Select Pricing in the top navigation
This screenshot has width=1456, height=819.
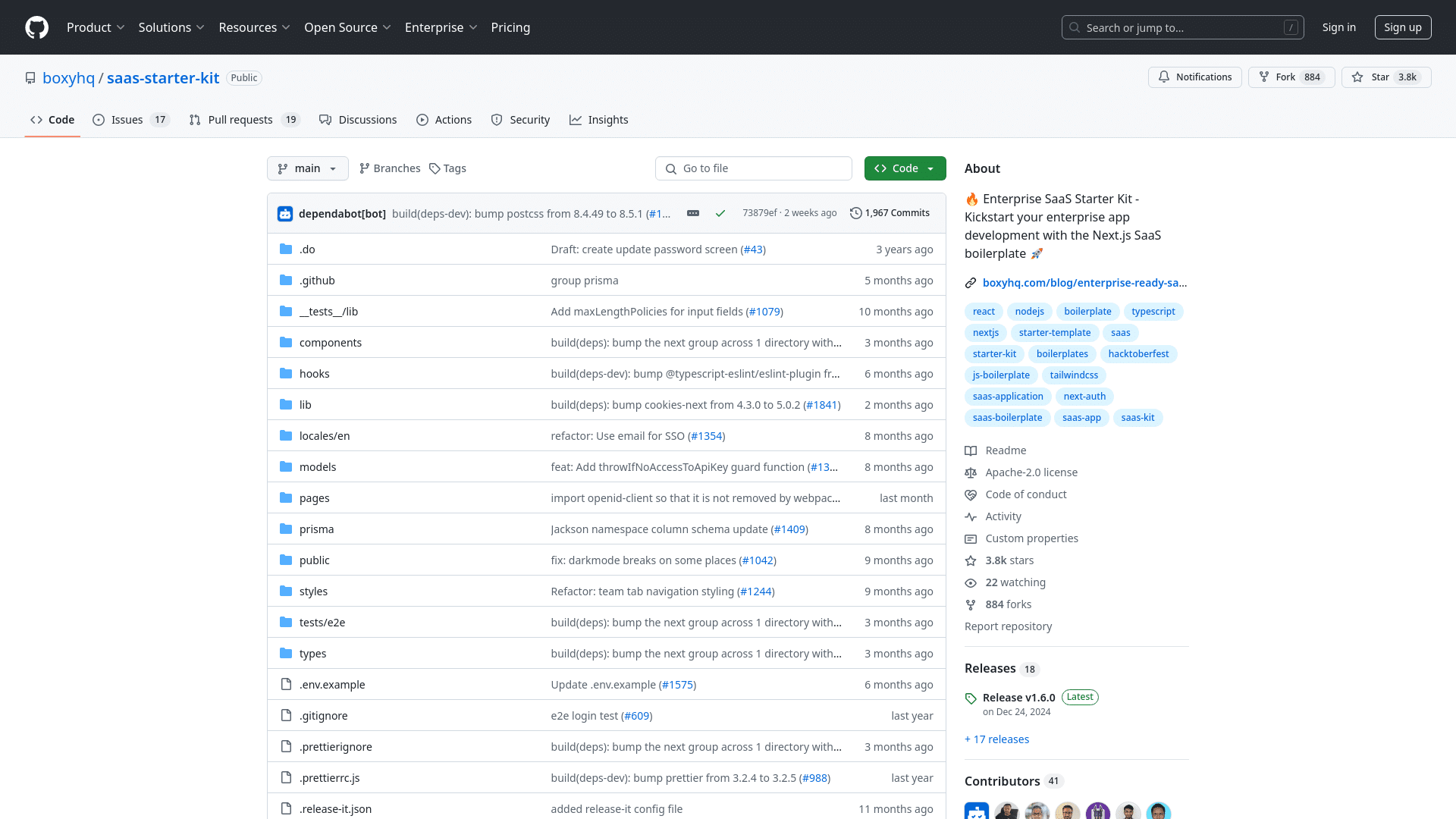tap(510, 27)
